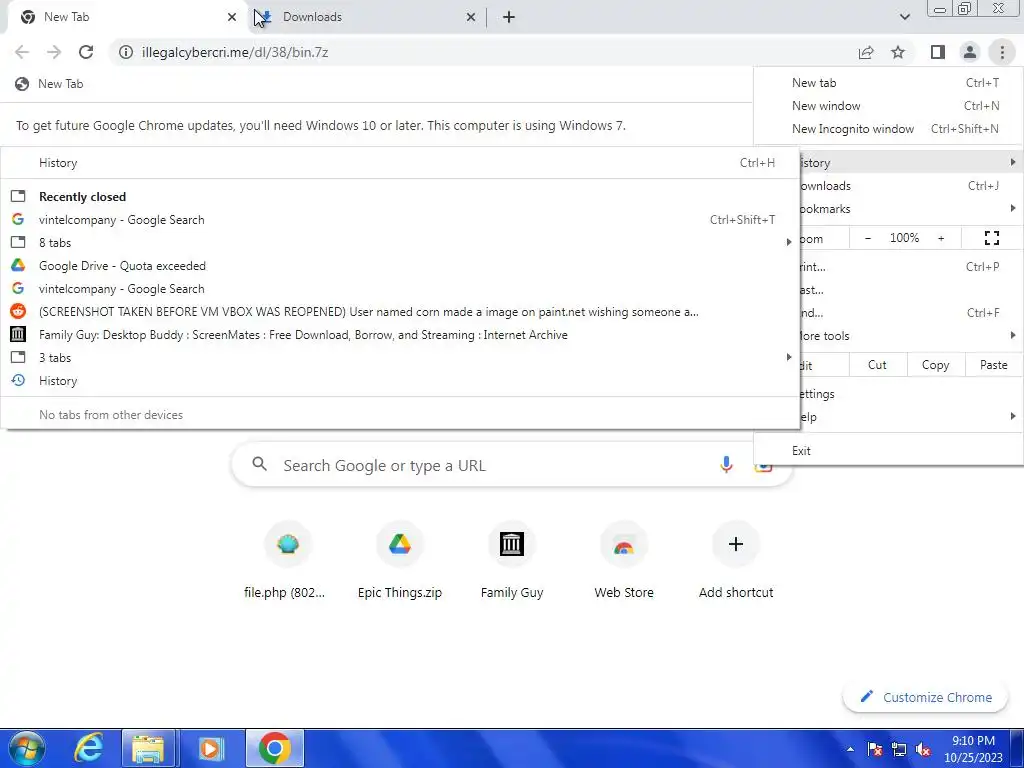Click Copy in the Edit row

coord(935,365)
